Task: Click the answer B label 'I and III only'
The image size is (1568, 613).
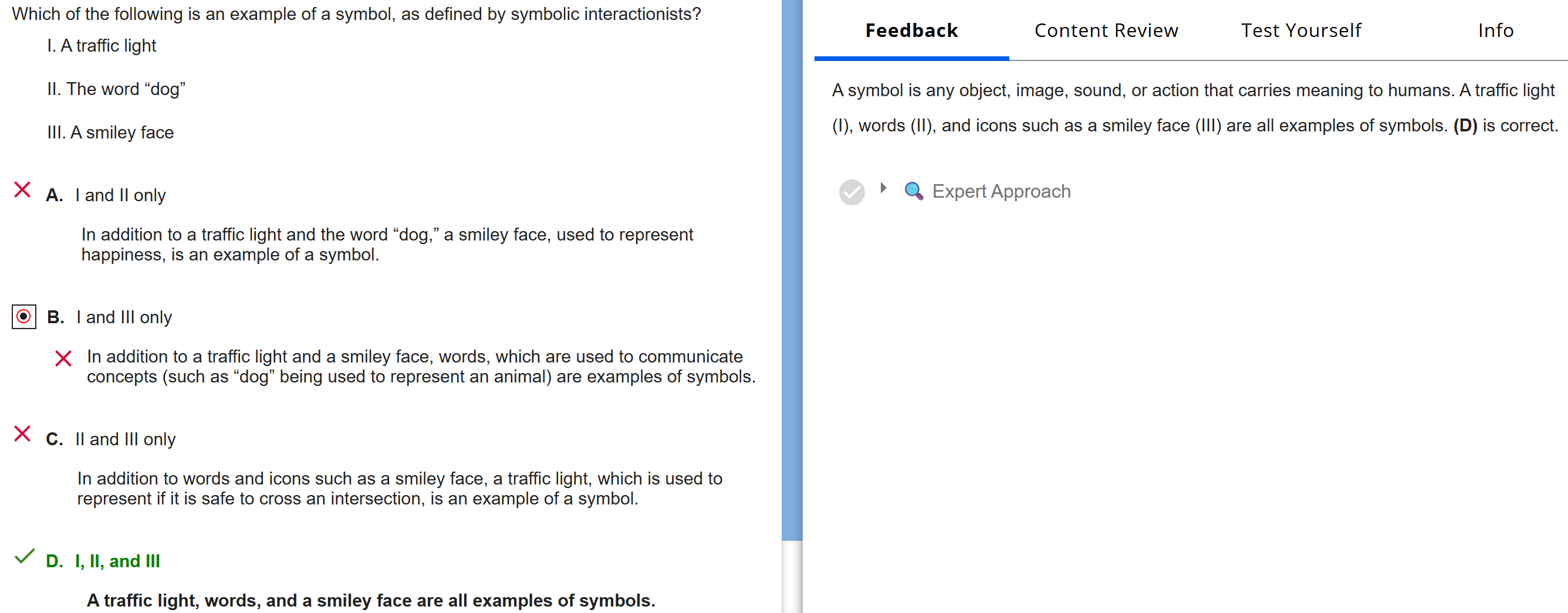Action: pyautogui.click(x=124, y=317)
